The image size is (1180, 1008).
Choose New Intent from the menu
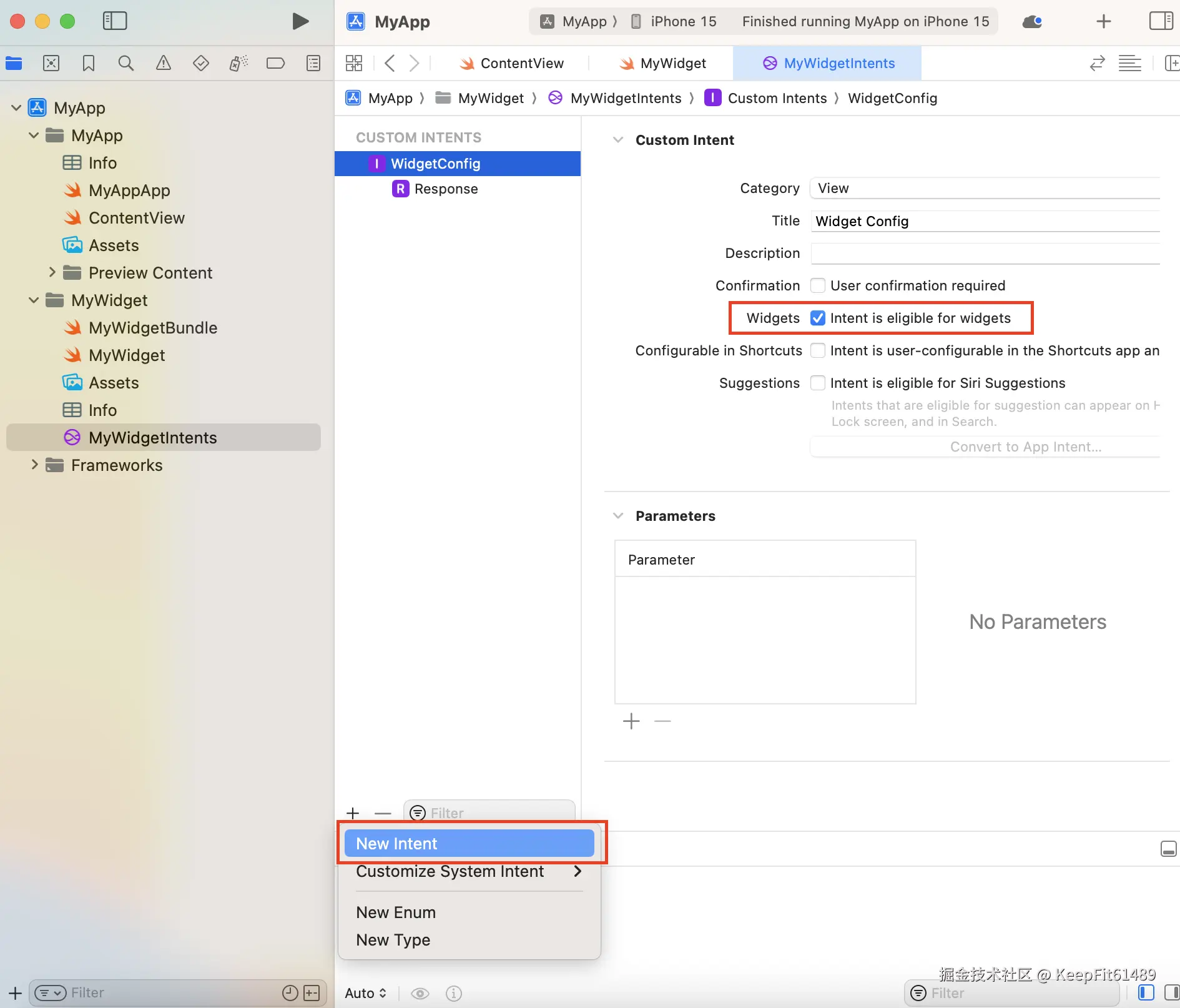470,844
